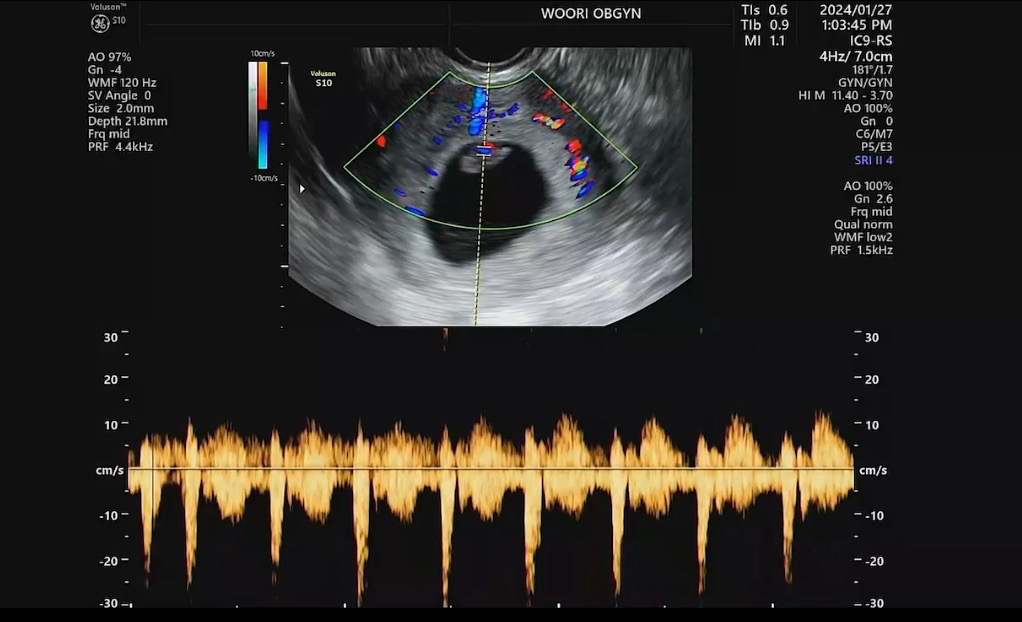Click the GE logo in top-left corner

(x=100, y=24)
